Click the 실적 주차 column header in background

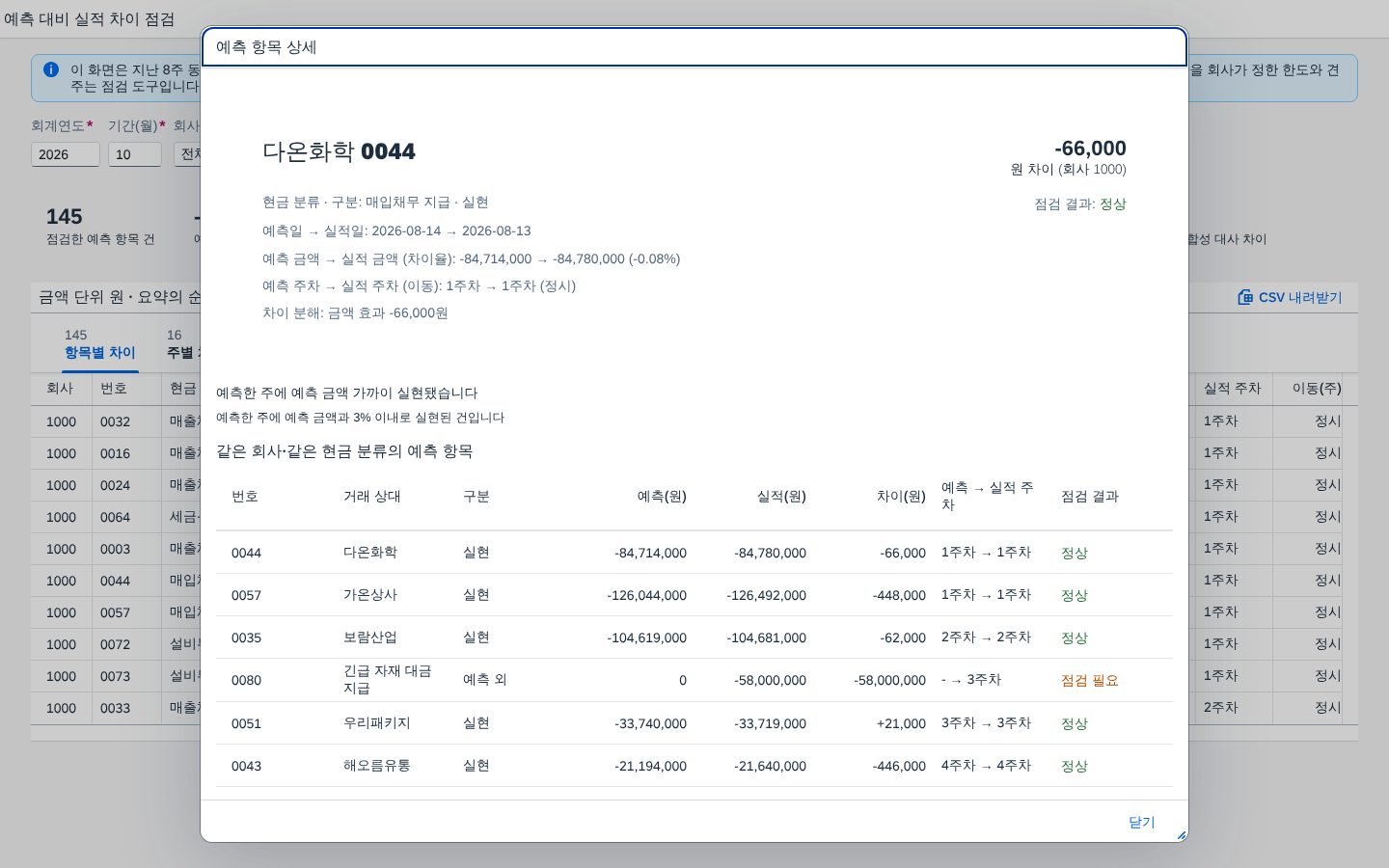point(1232,388)
